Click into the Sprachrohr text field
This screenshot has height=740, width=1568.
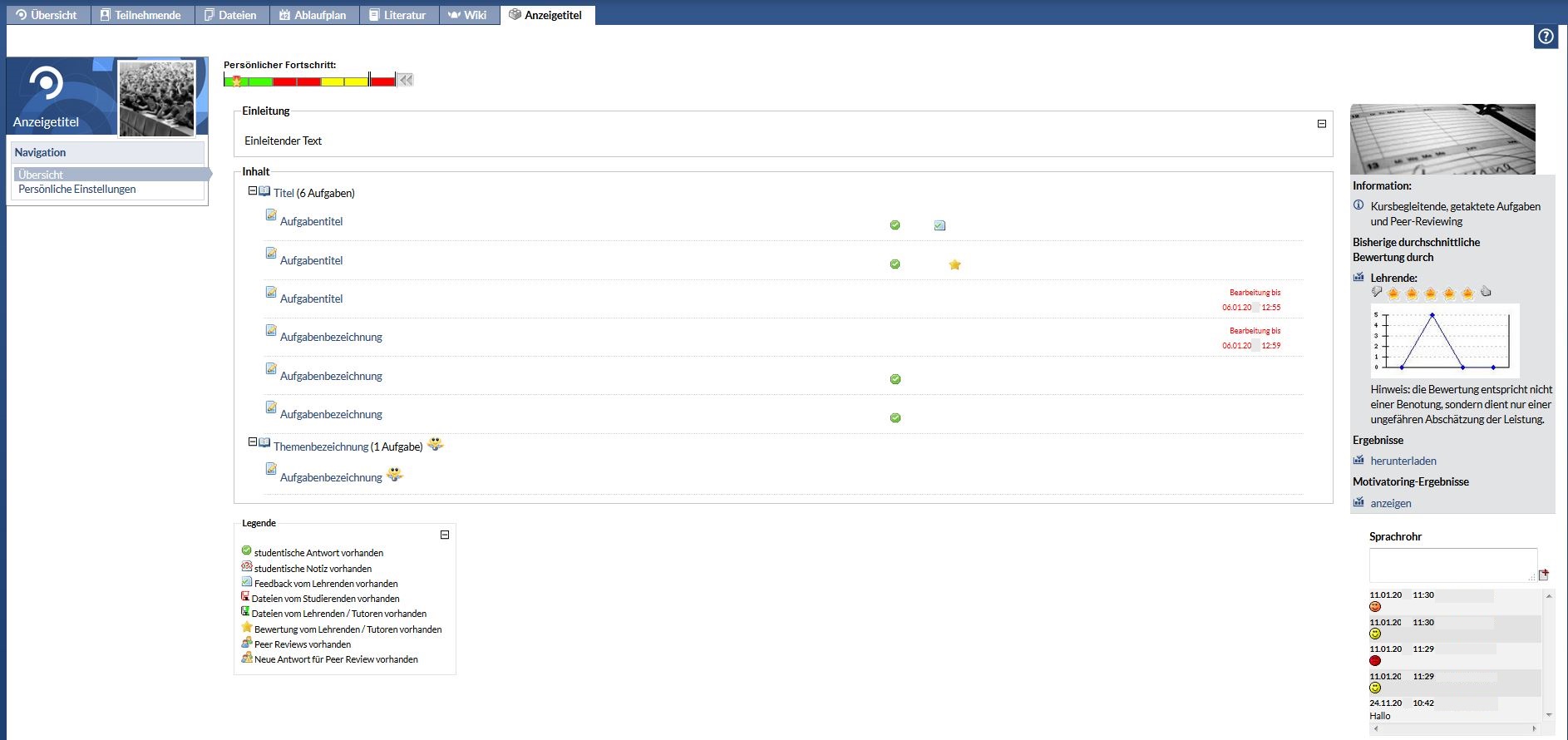1452,565
